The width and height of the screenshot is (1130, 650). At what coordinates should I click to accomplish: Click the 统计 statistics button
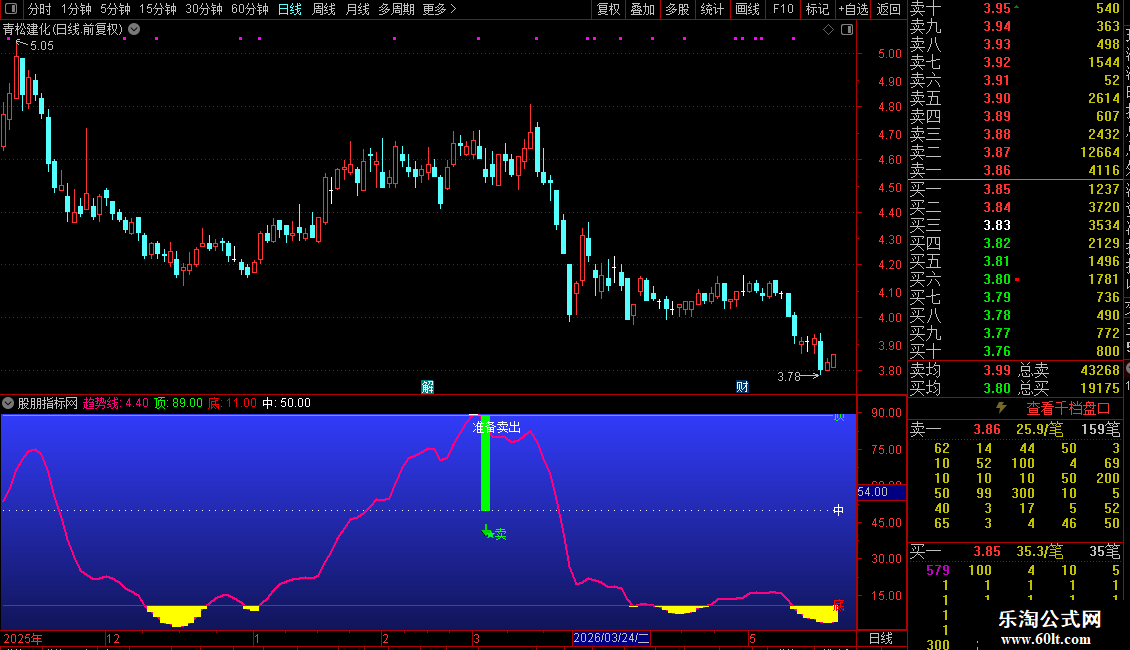point(712,9)
